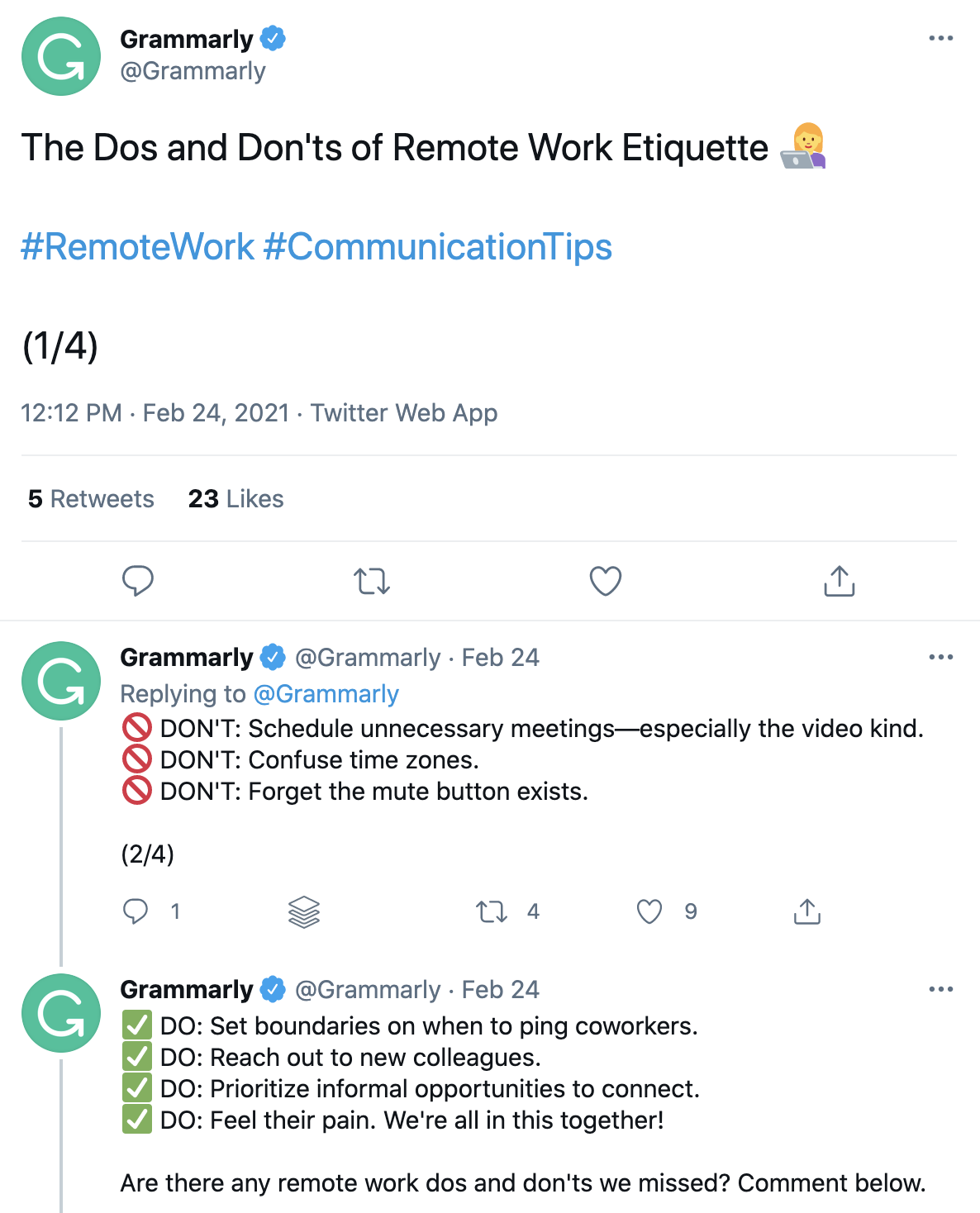Open more options on the DON'T reply tweet

coord(940,657)
